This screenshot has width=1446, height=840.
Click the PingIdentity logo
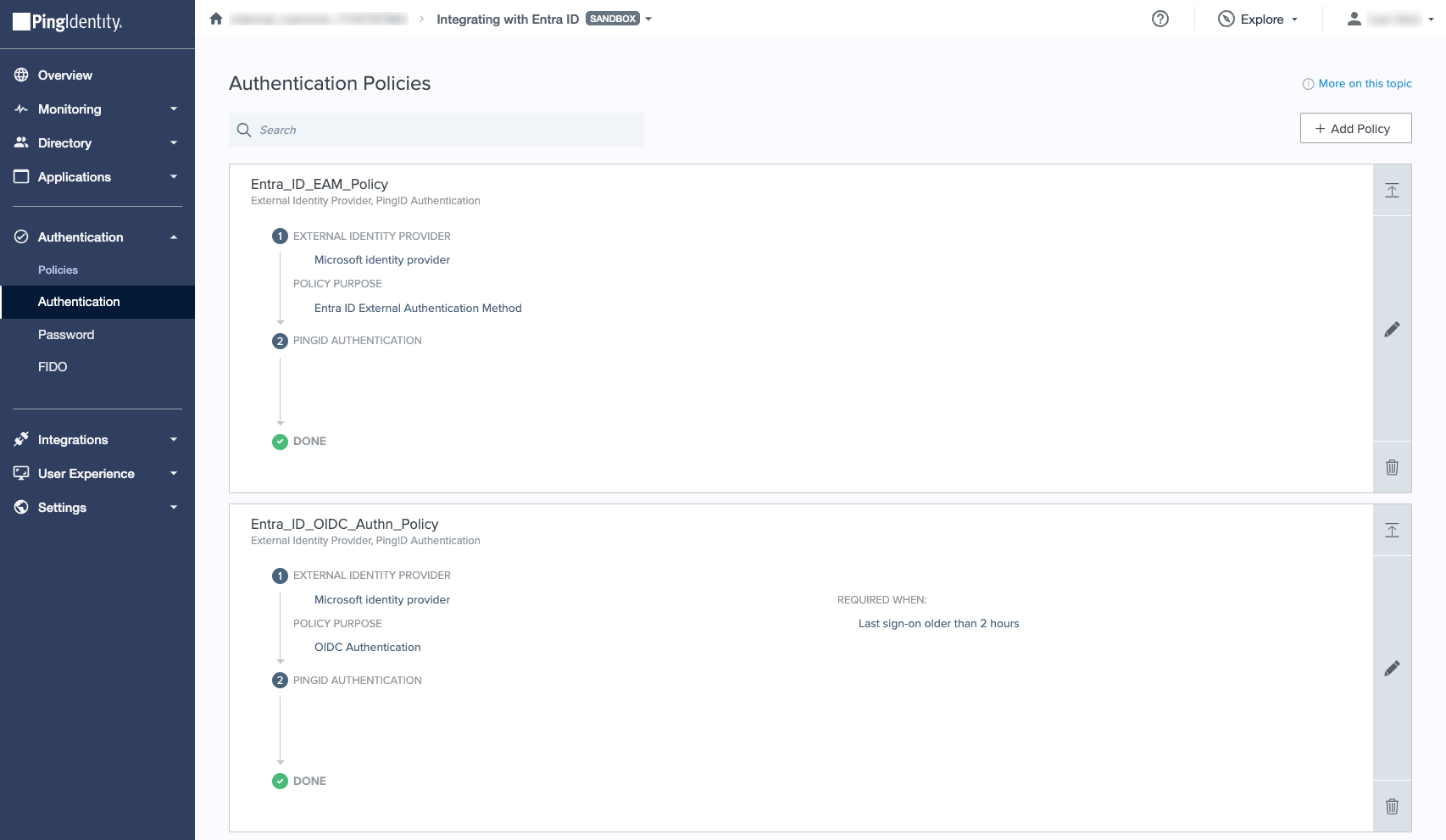point(68,22)
